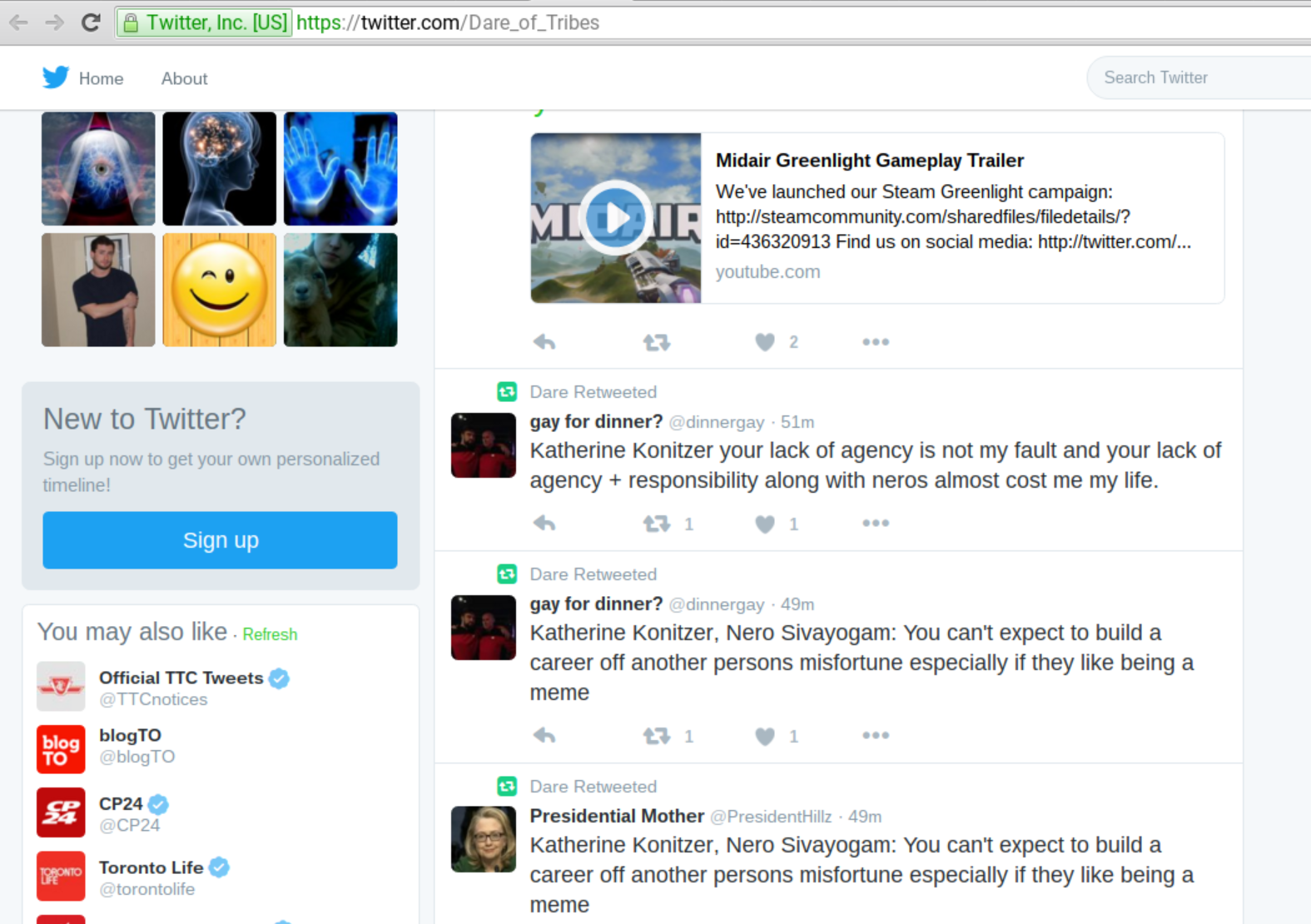Click the browser address bar URL
This screenshot has width=1311, height=924.
448,22
